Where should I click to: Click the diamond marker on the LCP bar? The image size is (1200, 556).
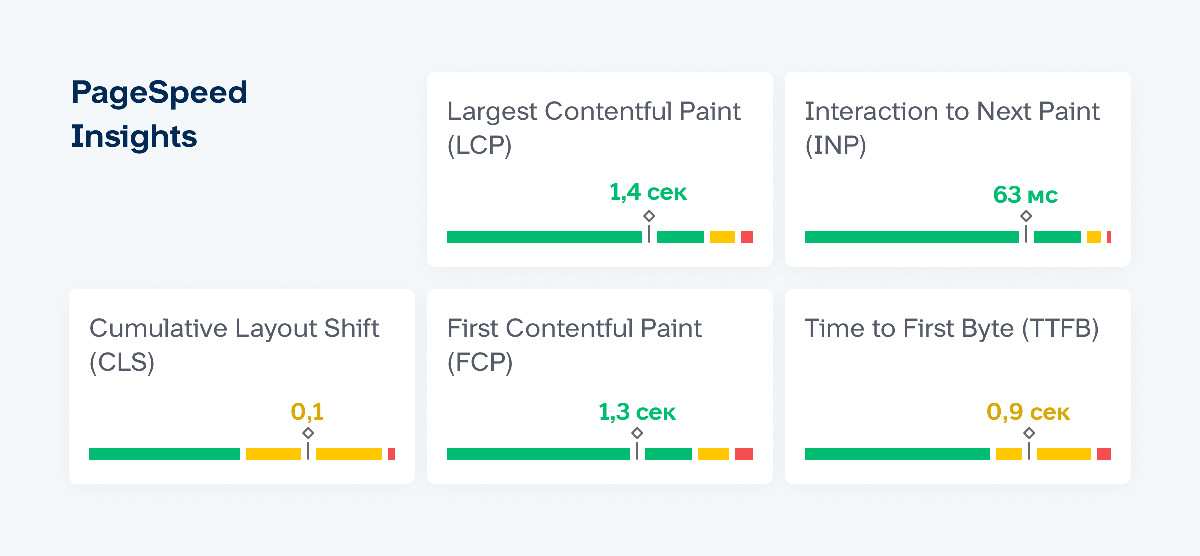click(x=649, y=216)
